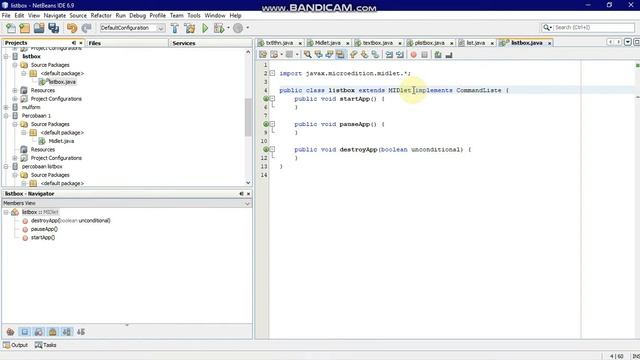This screenshot has width=640, height=360.
Task: Click the Comment selection icon in editor
Action: click(438, 54)
